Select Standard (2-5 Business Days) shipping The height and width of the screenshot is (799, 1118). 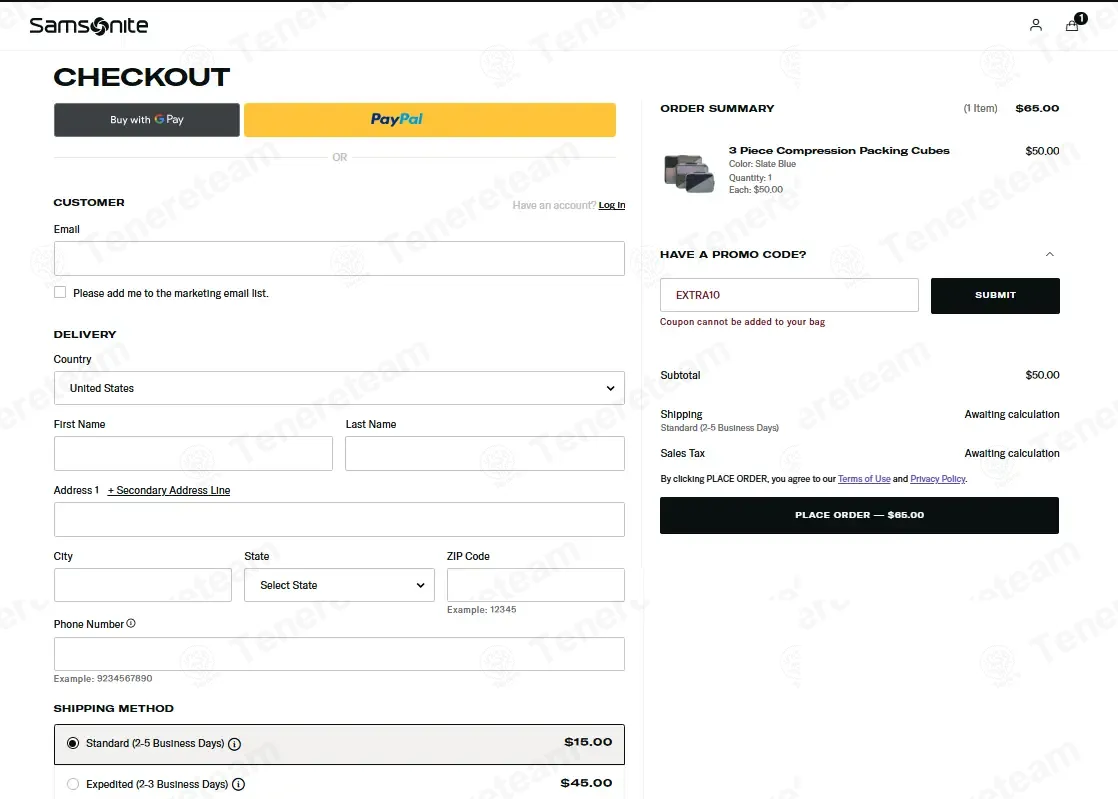point(73,743)
